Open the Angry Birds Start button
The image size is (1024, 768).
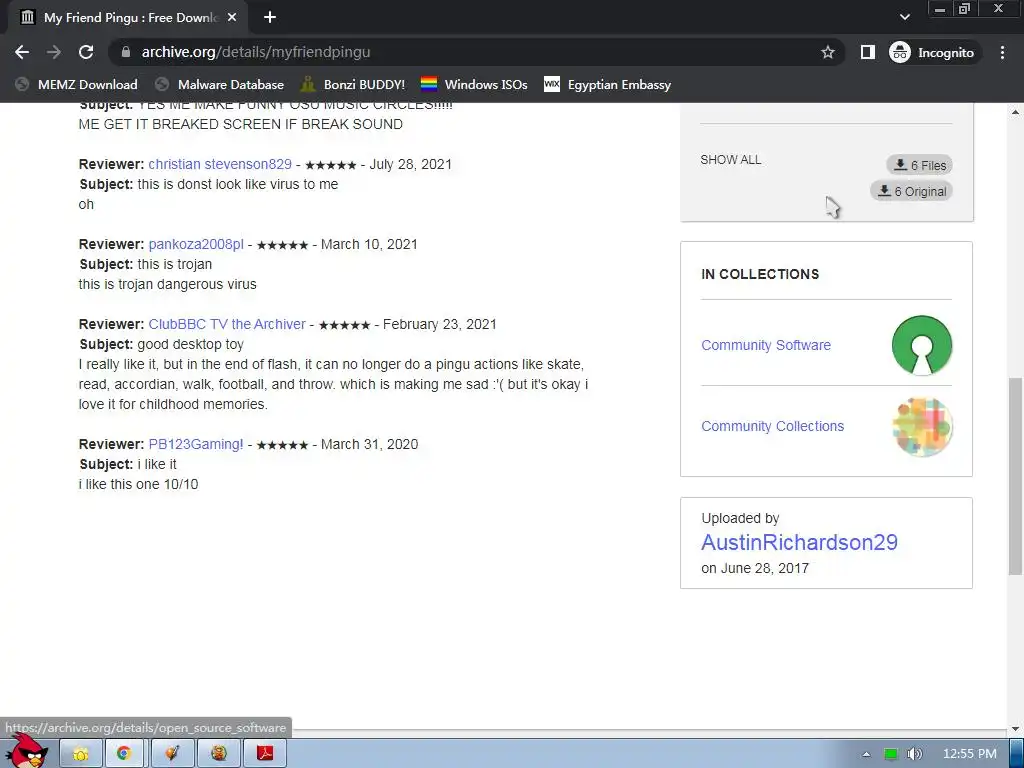coord(27,751)
